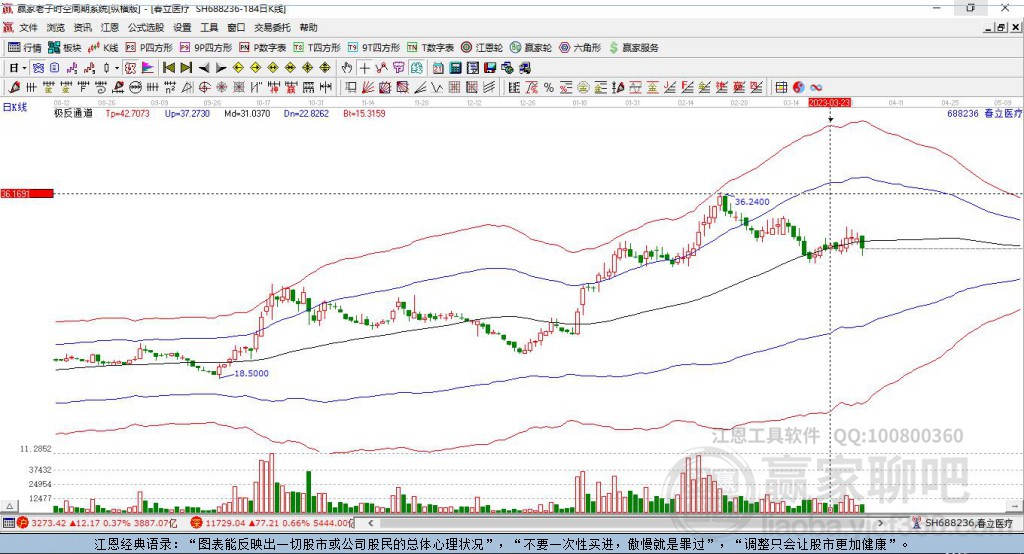The height and width of the screenshot is (554, 1024).
Task: Select the hand pan tool
Action: coord(347,68)
